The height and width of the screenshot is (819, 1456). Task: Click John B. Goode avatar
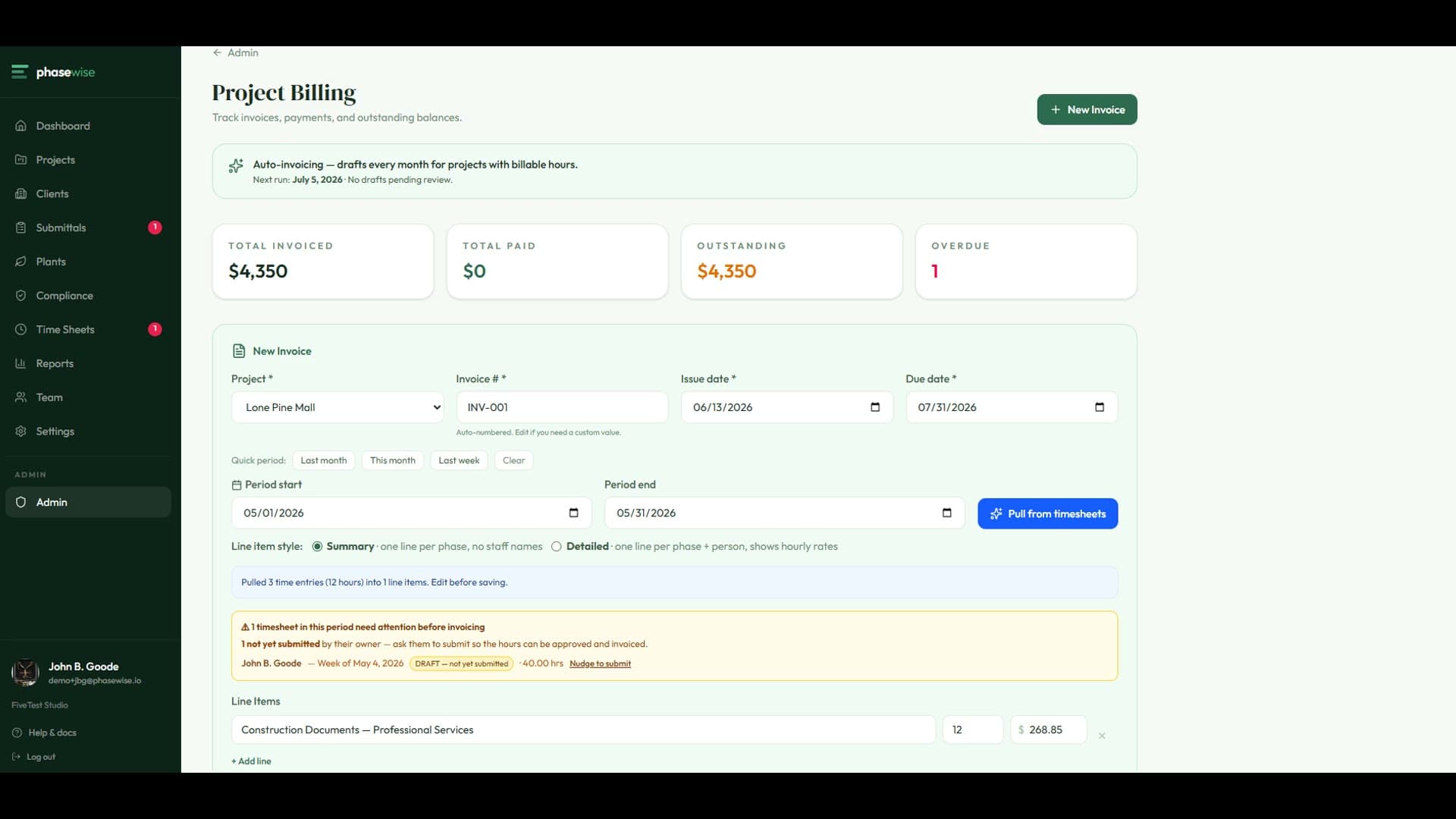click(x=25, y=672)
